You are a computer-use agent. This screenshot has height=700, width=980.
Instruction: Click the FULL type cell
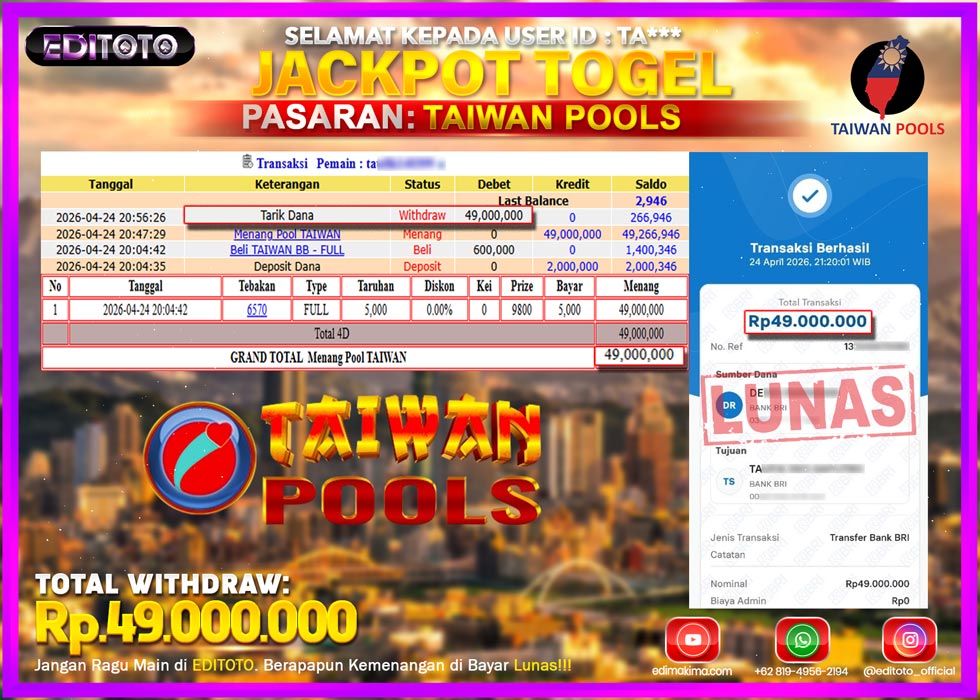pos(316,310)
